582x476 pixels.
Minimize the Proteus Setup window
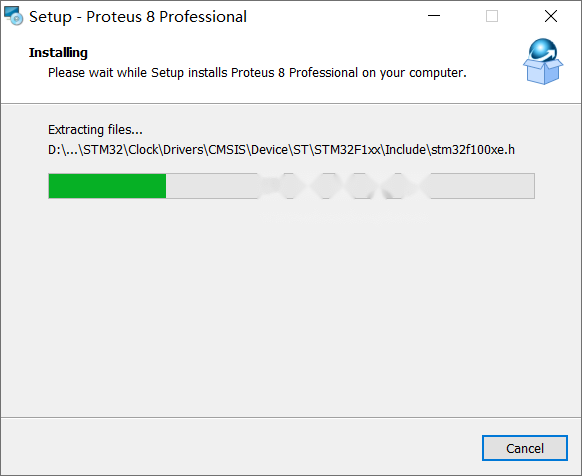click(x=434, y=16)
